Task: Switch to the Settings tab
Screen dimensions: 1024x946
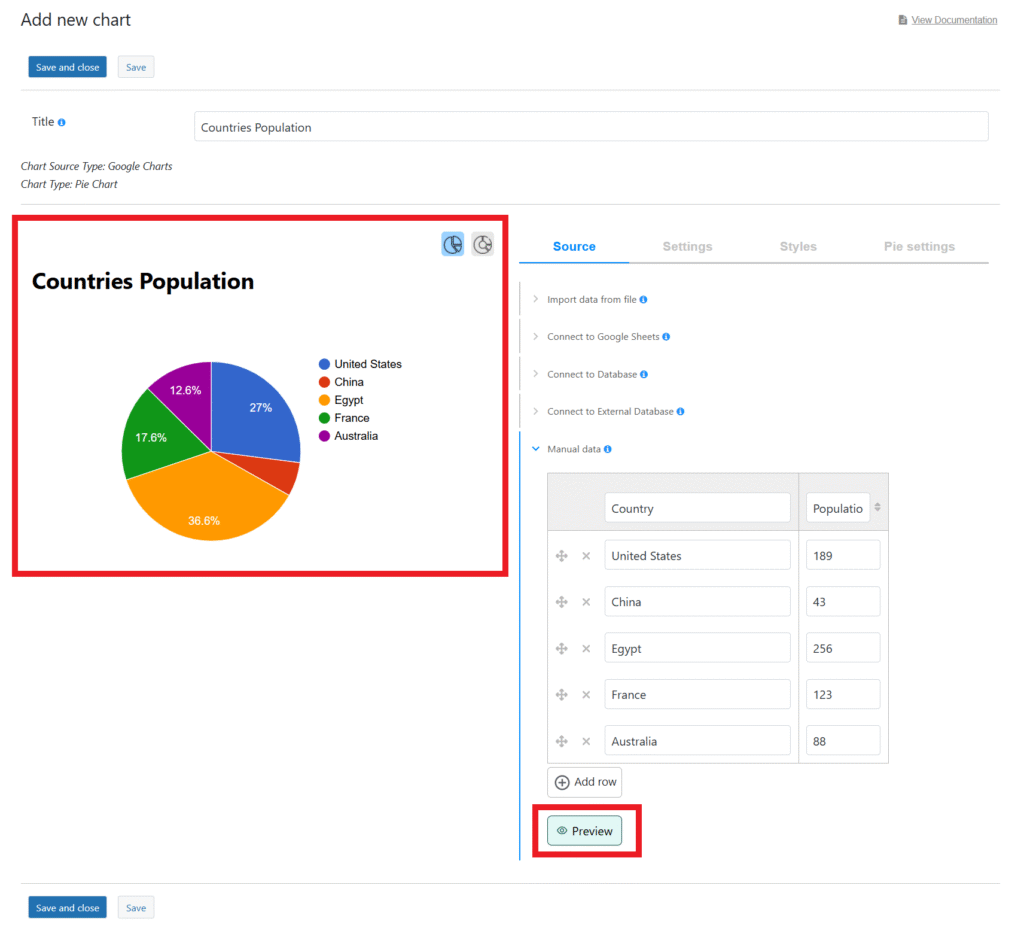Action: tap(687, 246)
